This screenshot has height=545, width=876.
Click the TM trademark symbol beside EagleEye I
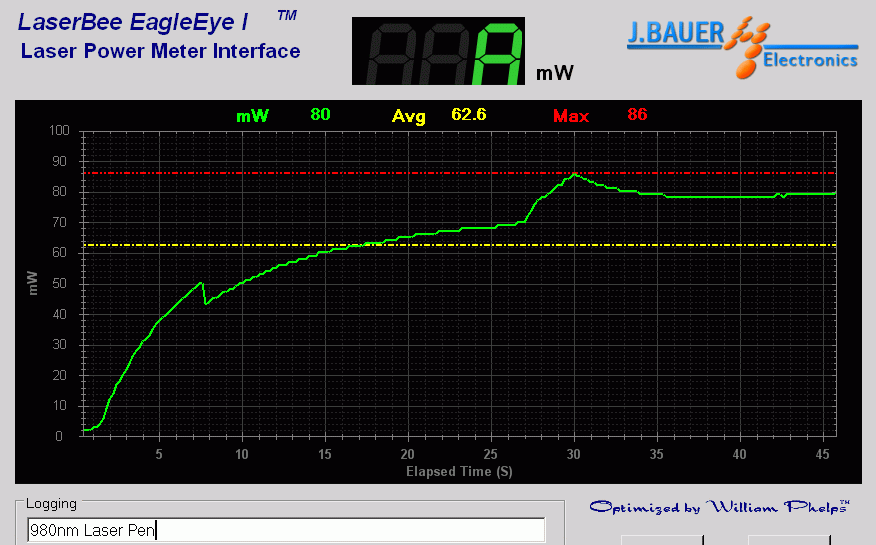click(286, 16)
